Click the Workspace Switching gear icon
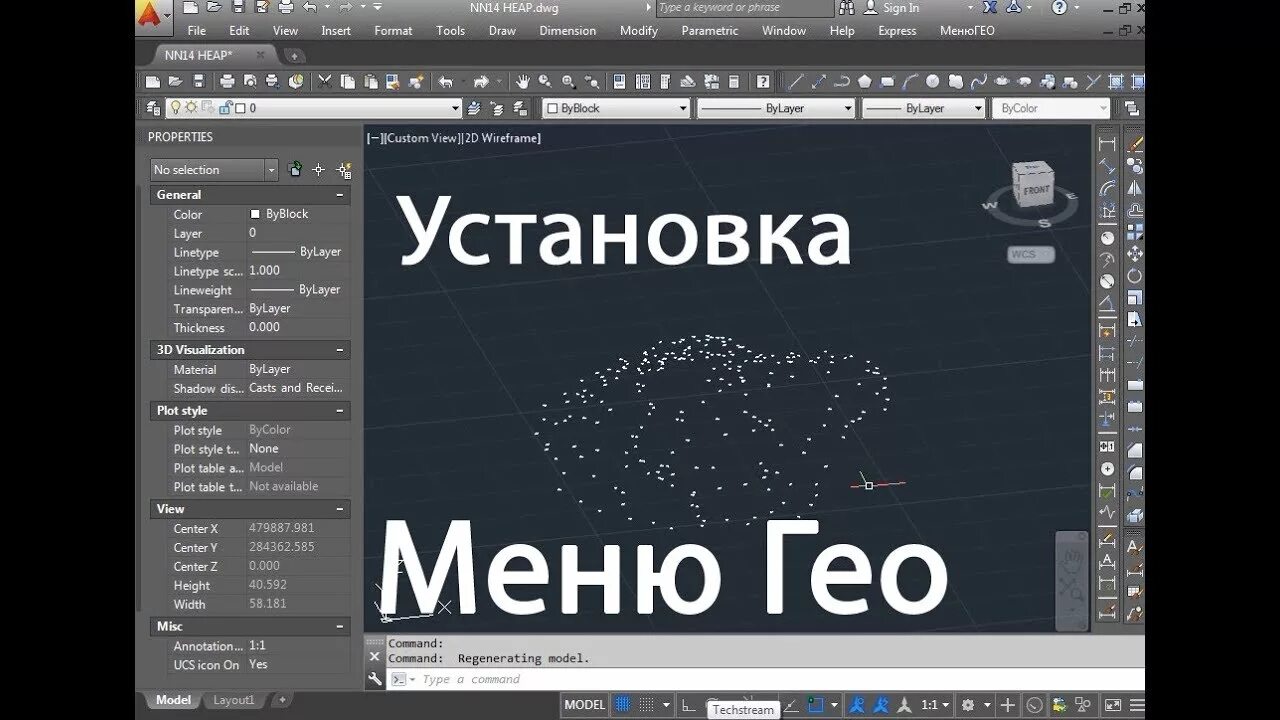This screenshot has height=720, width=1280. click(x=967, y=705)
